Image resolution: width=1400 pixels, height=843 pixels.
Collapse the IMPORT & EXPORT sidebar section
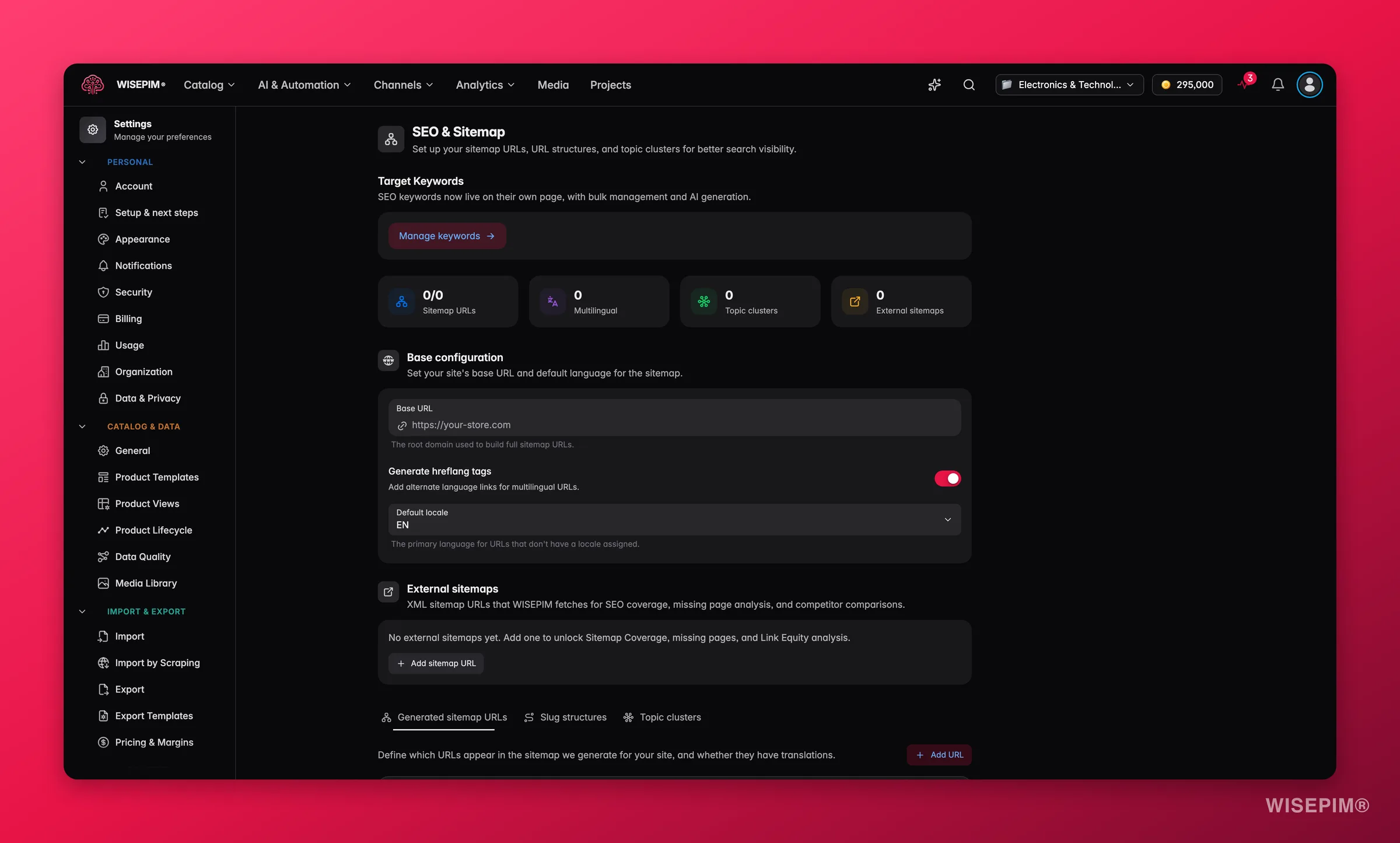(x=82, y=611)
